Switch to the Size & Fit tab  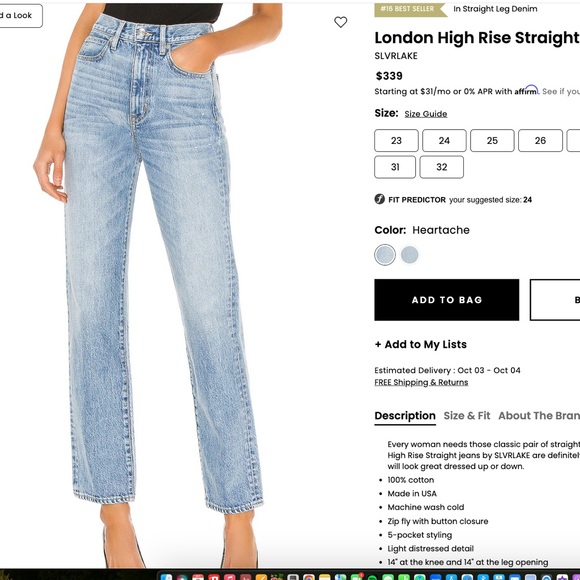click(x=466, y=415)
